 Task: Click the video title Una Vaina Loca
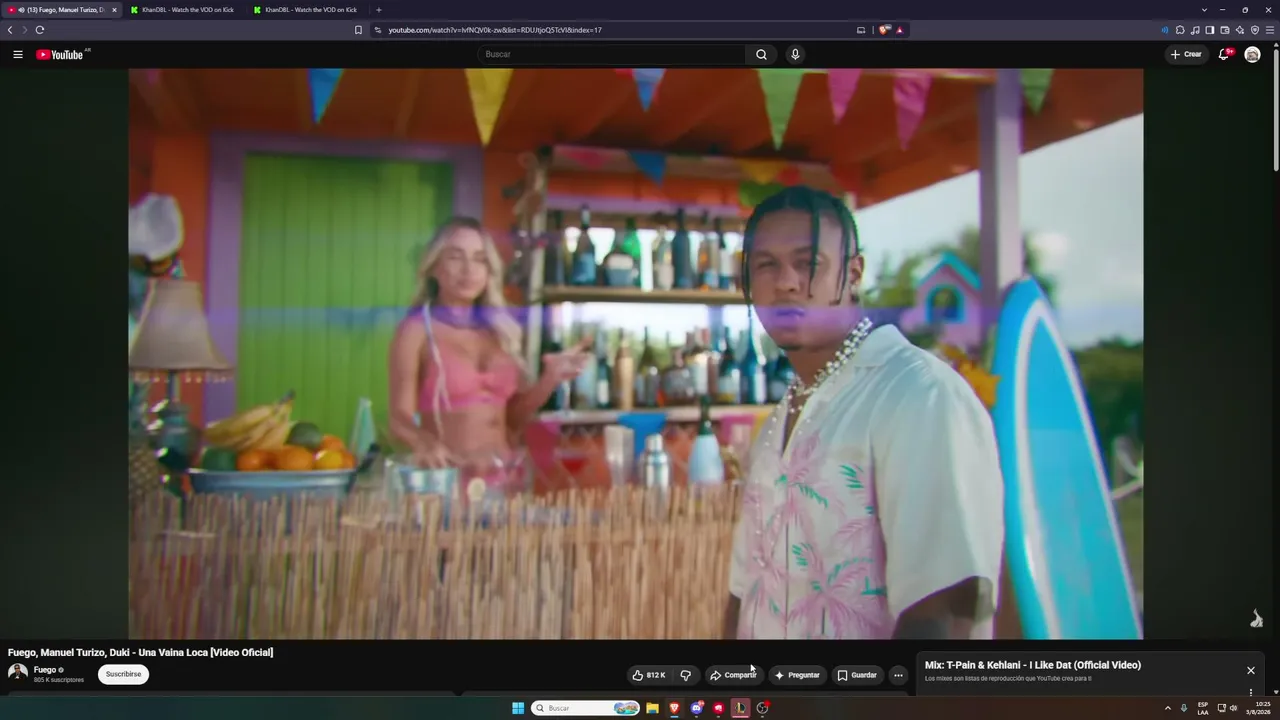point(140,652)
